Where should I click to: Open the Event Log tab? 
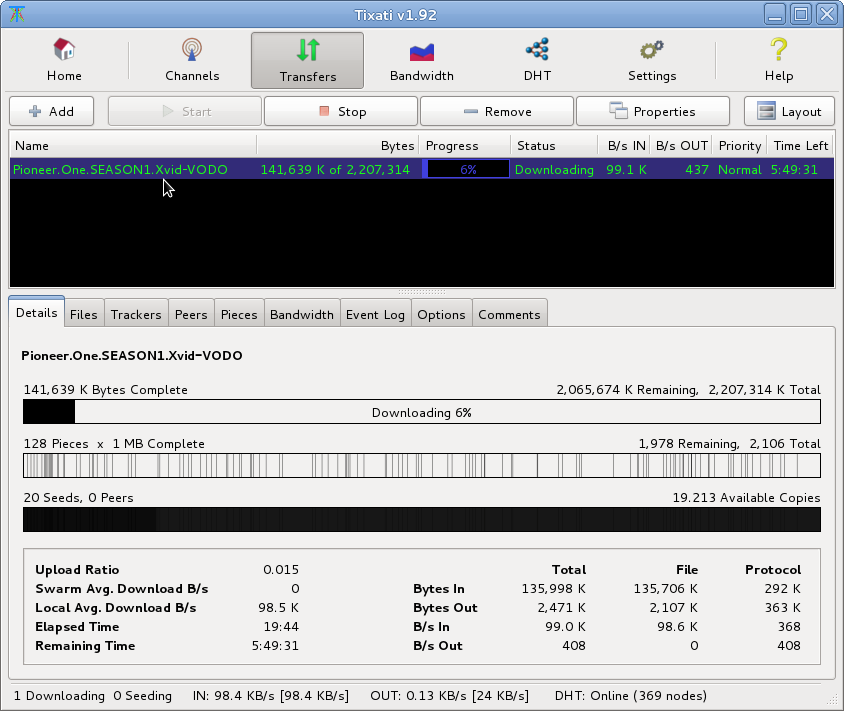[x=375, y=315]
